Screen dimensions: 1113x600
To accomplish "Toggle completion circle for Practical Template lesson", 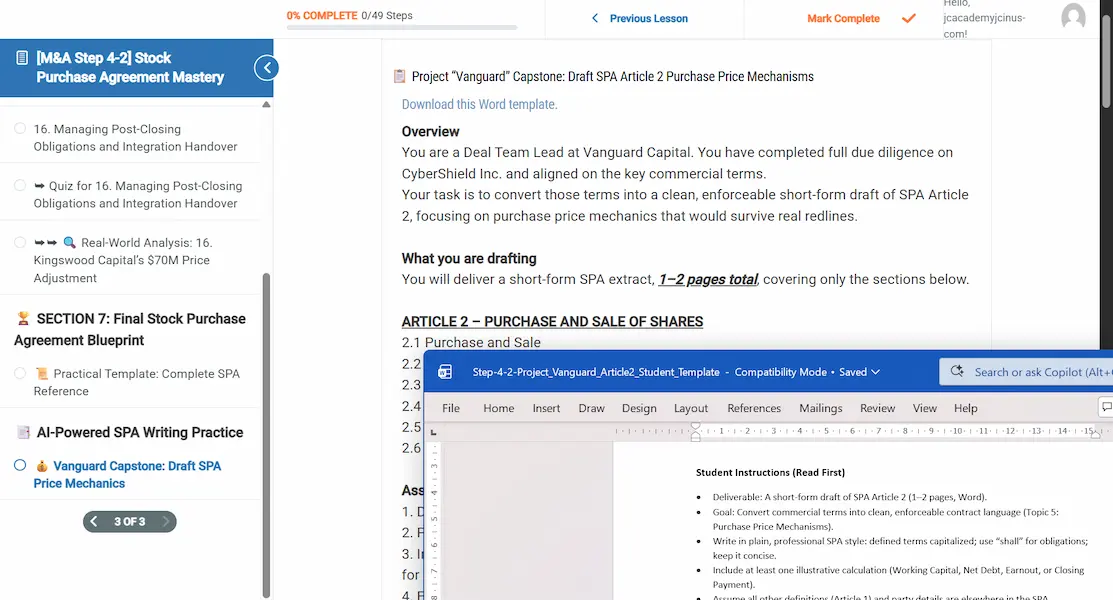I will click(x=20, y=374).
